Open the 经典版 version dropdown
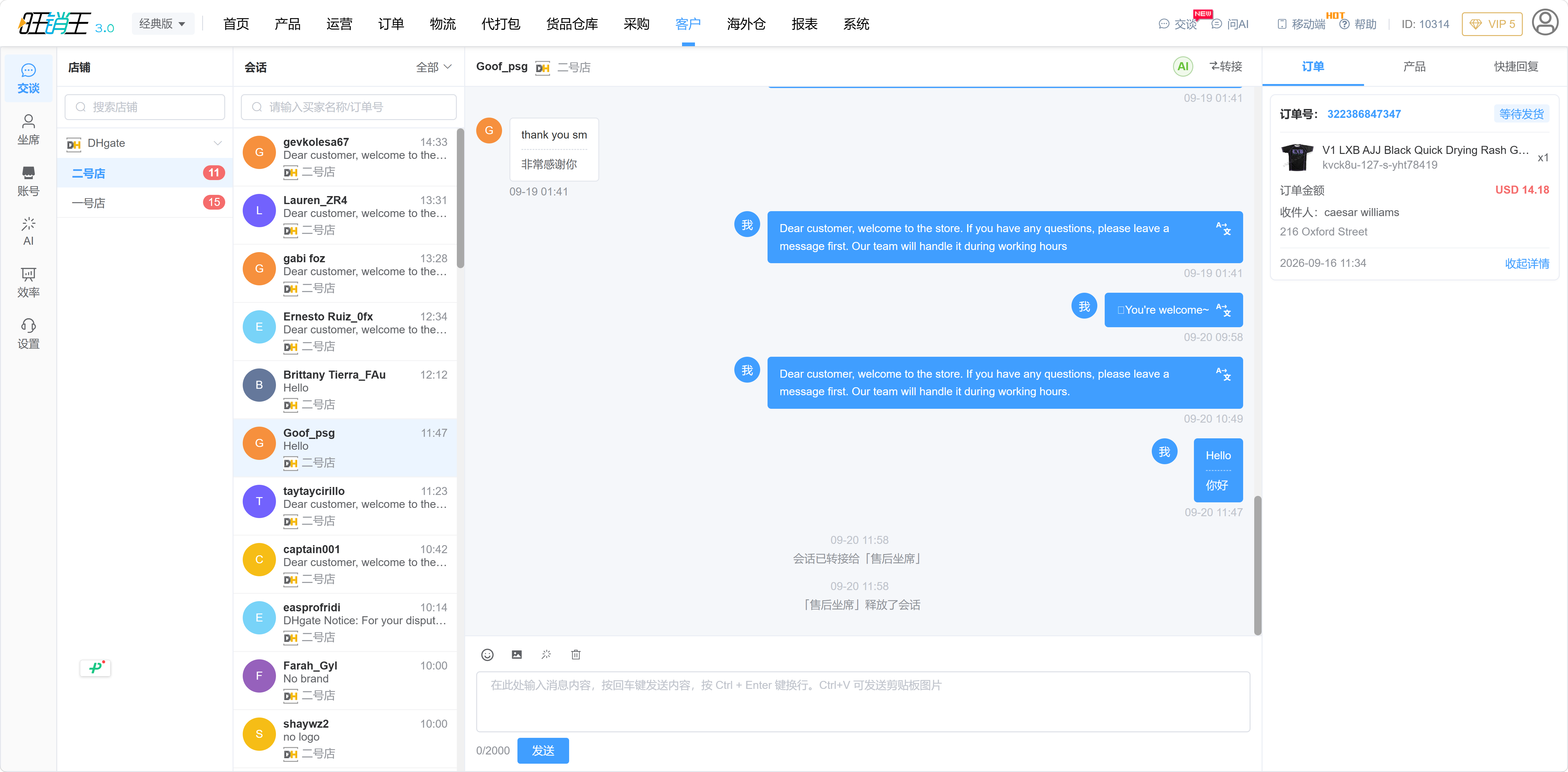This screenshot has width=1568, height=772. click(x=162, y=24)
